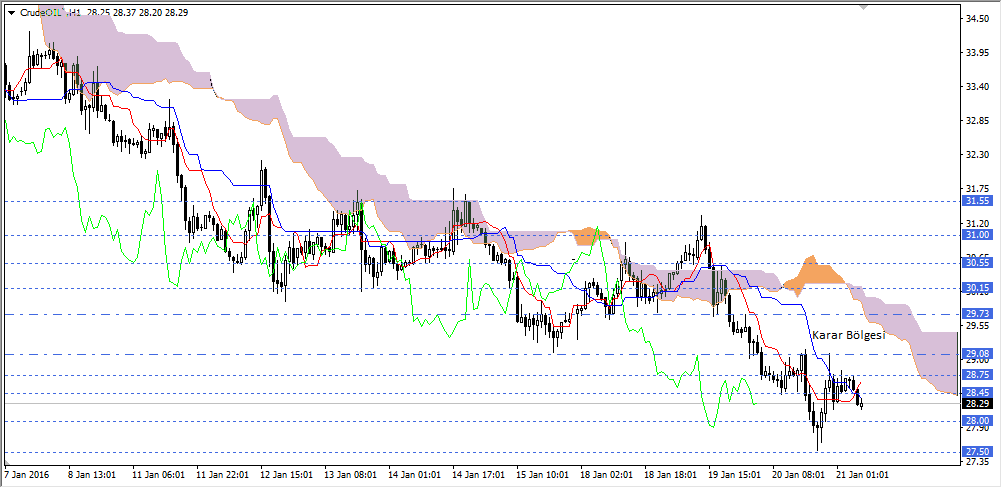Click the 31.00 price level label

tap(976, 234)
